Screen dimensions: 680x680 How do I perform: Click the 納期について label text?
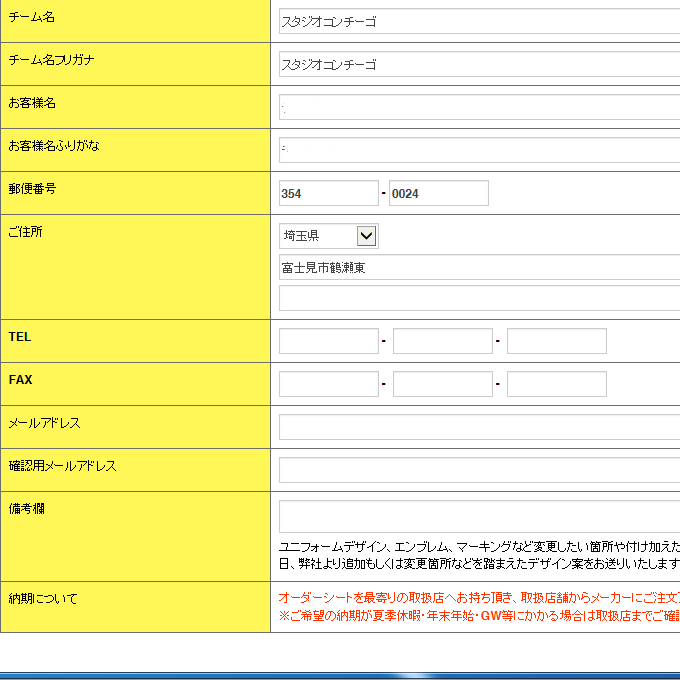pos(43,598)
